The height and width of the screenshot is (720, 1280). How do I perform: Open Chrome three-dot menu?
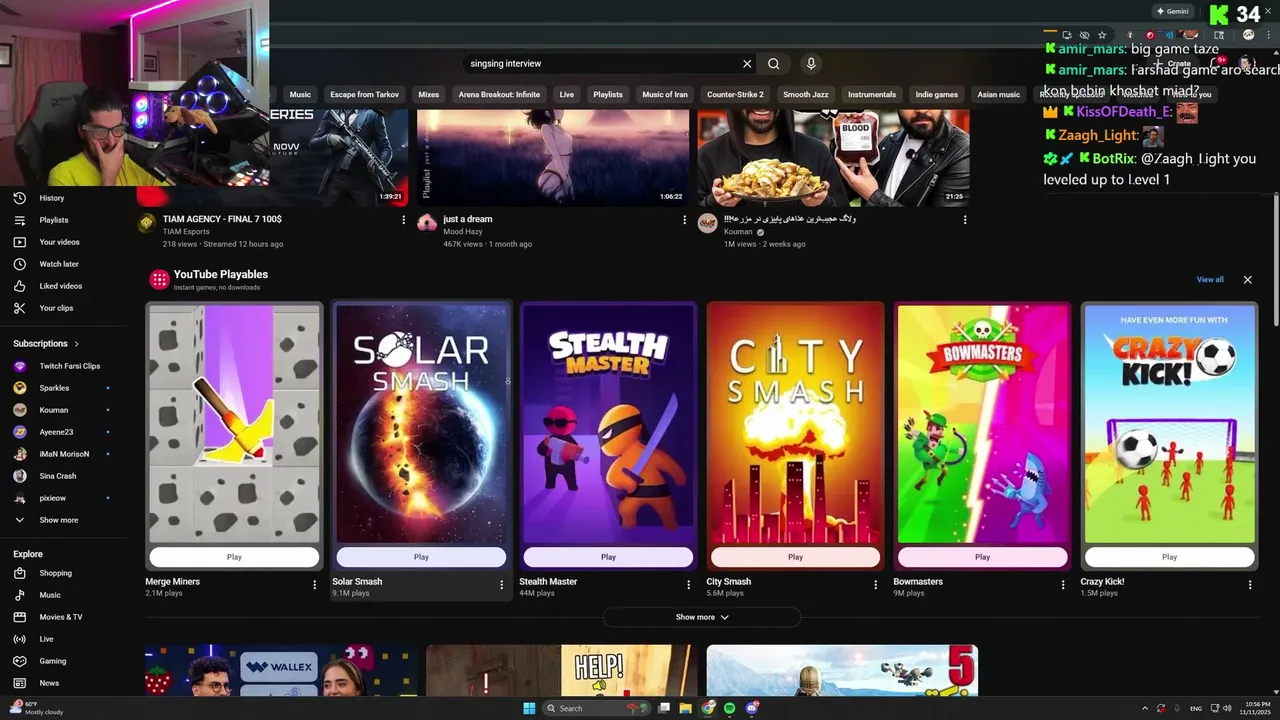pos(1269,35)
